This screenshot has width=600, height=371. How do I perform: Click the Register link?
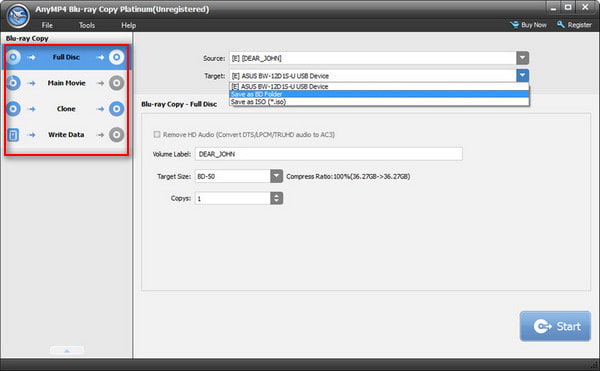[x=579, y=25]
